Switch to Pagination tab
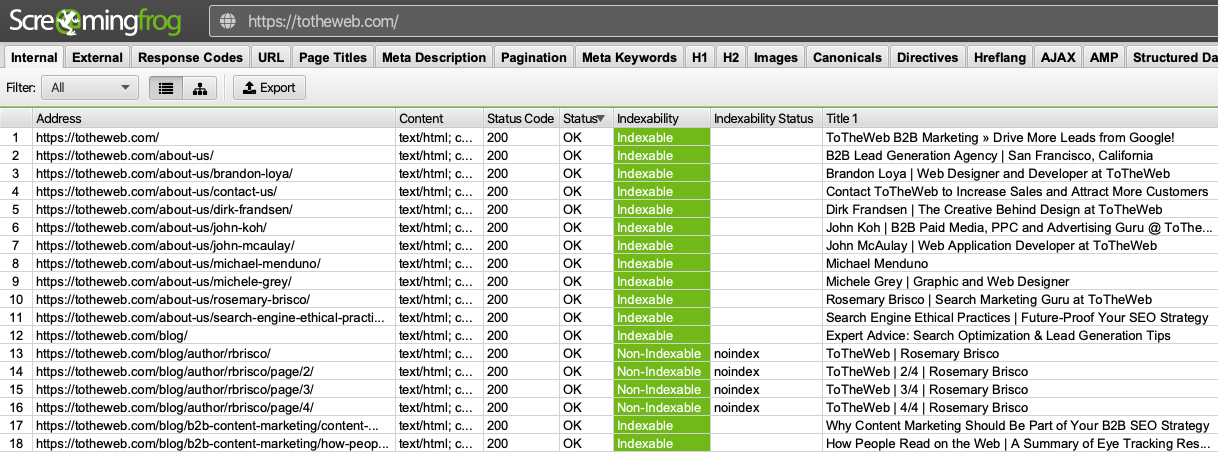Image resolution: width=1218 pixels, height=452 pixels. coord(534,58)
